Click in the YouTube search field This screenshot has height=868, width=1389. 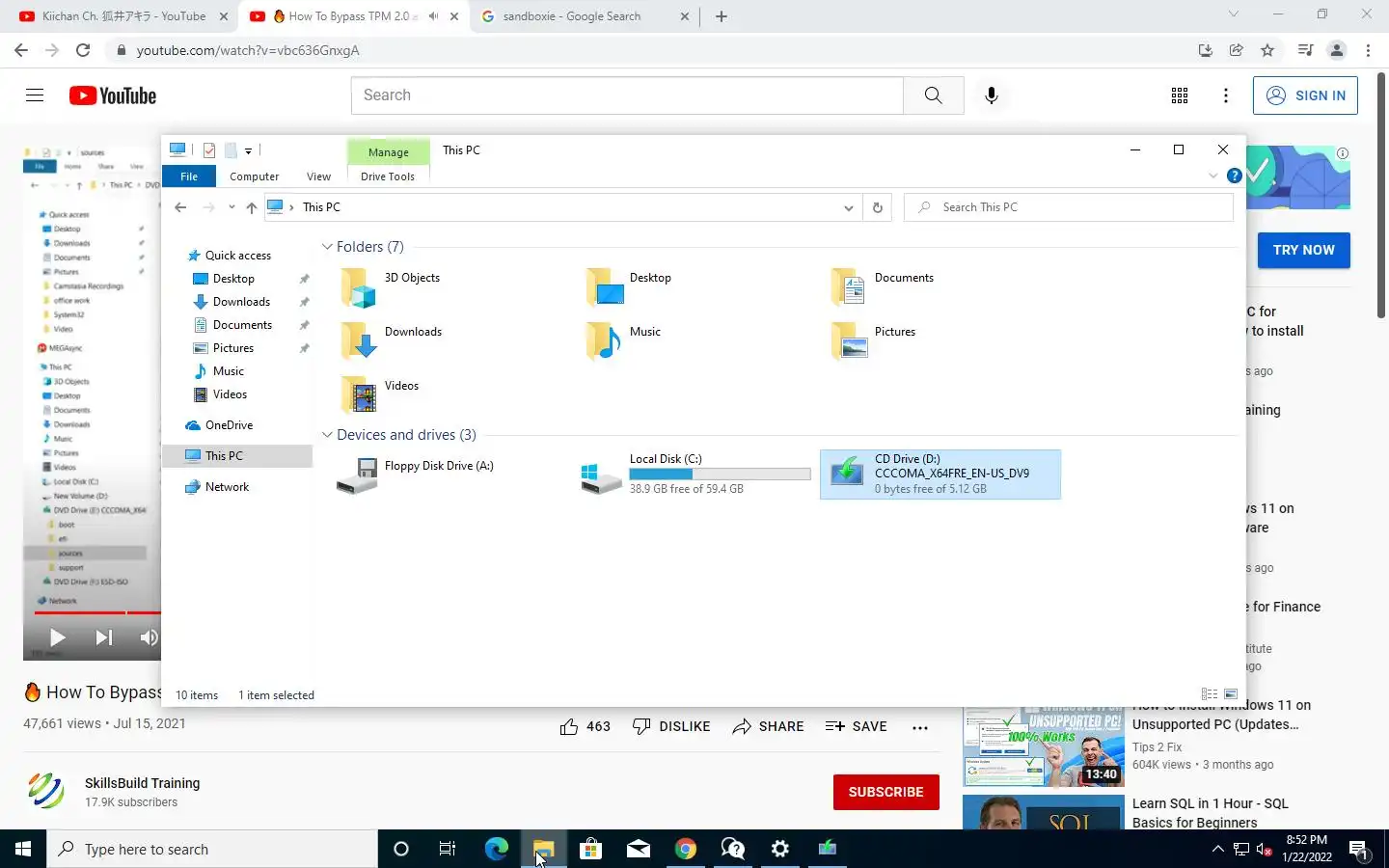pyautogui.click(x=627, y=95)
